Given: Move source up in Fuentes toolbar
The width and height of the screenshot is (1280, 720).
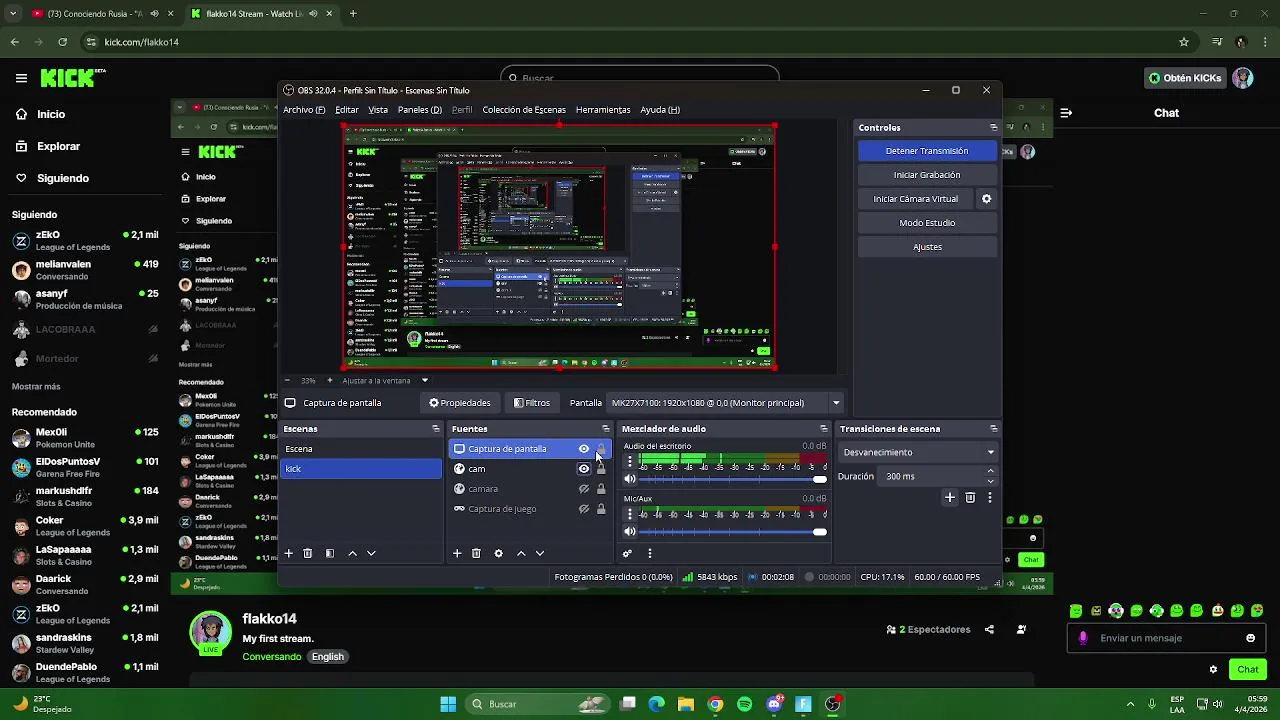Looking at the screenshot, I should coord(520,553).
